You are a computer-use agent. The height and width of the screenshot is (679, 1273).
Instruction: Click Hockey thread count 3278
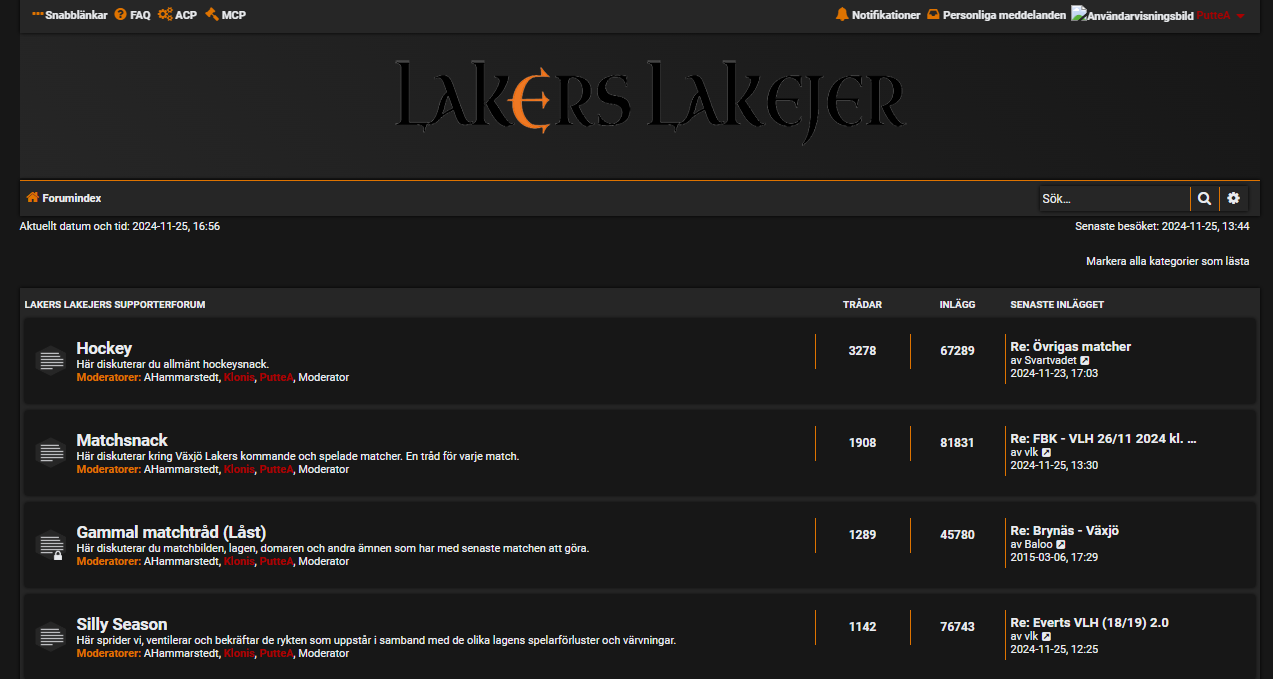(x=862, y=351)
